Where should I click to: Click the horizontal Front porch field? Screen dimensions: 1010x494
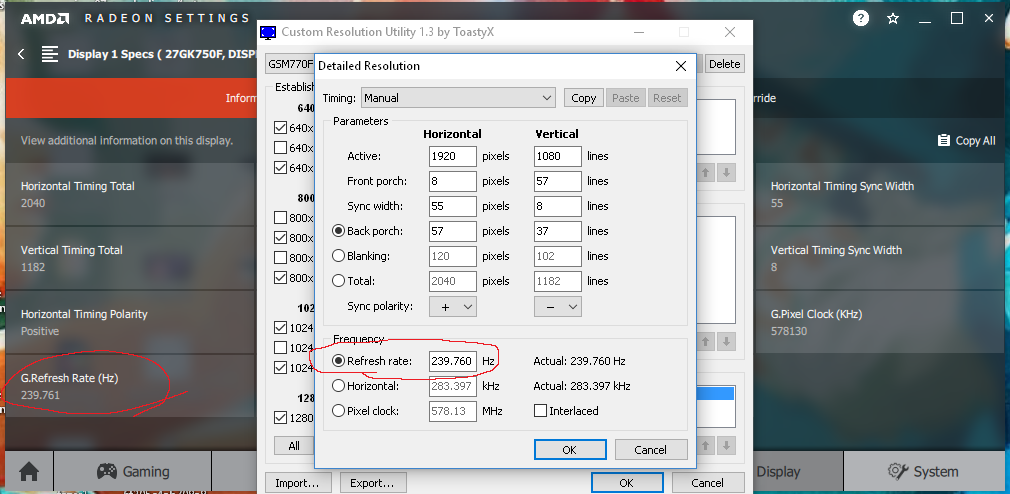tap(452, 181)
